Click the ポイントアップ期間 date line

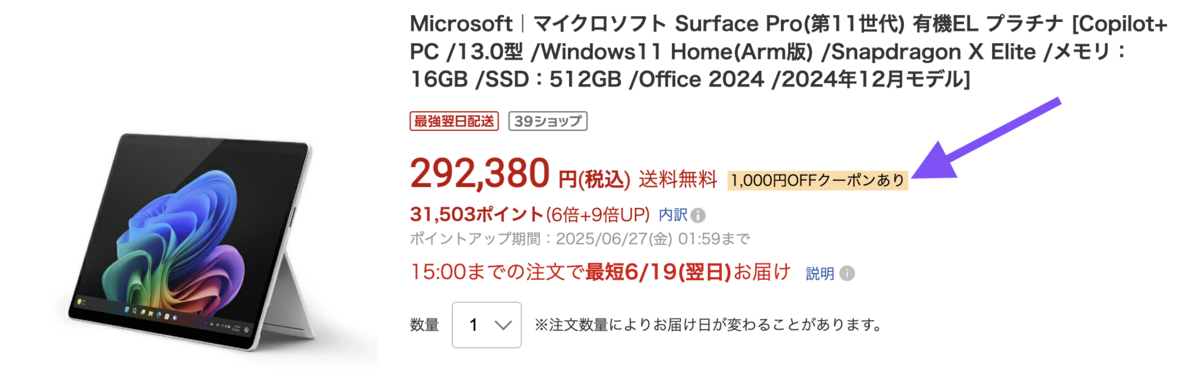(x=580, y=240)
